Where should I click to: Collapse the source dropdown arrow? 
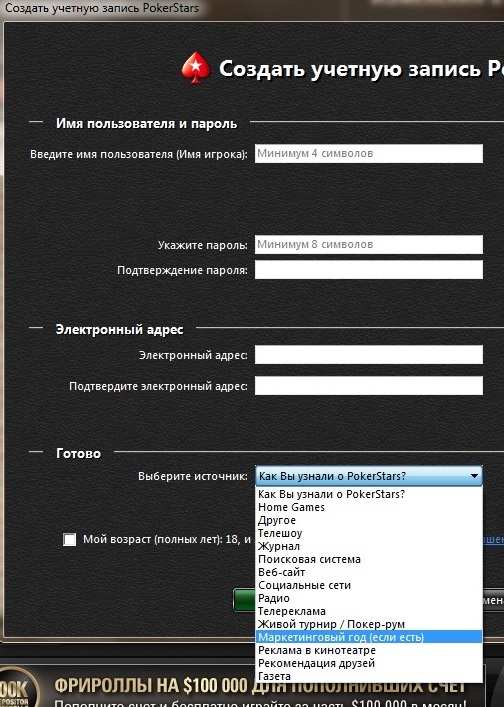pos(474,476)
